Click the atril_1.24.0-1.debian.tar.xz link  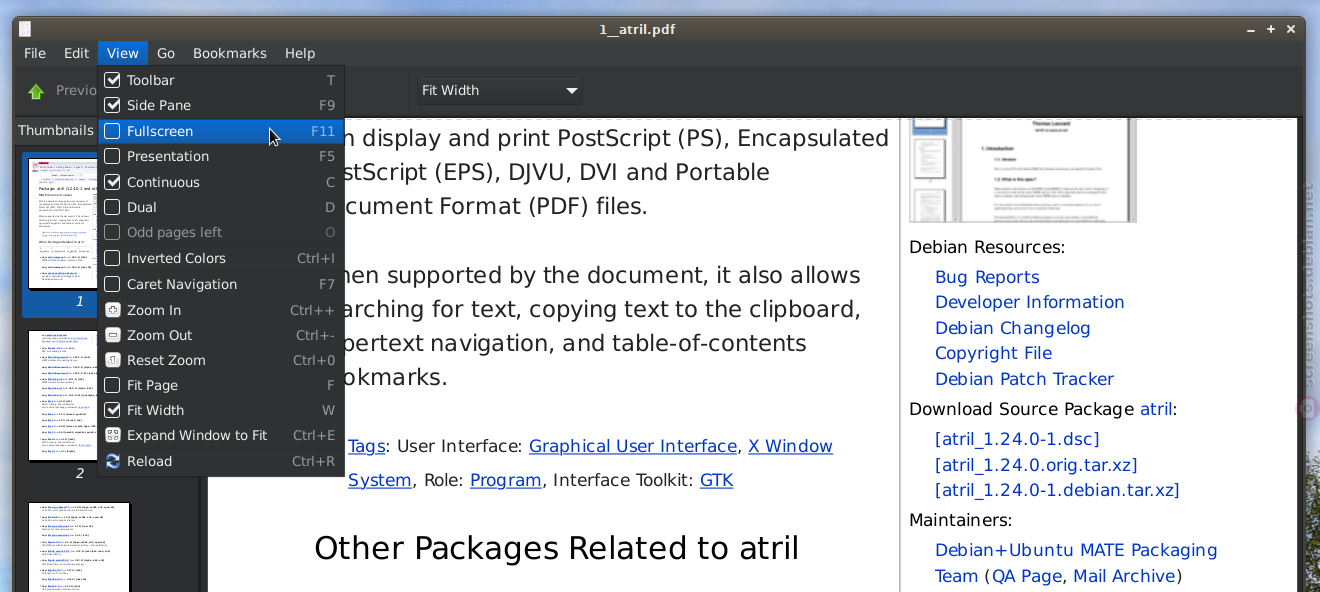click(1057, 490)
